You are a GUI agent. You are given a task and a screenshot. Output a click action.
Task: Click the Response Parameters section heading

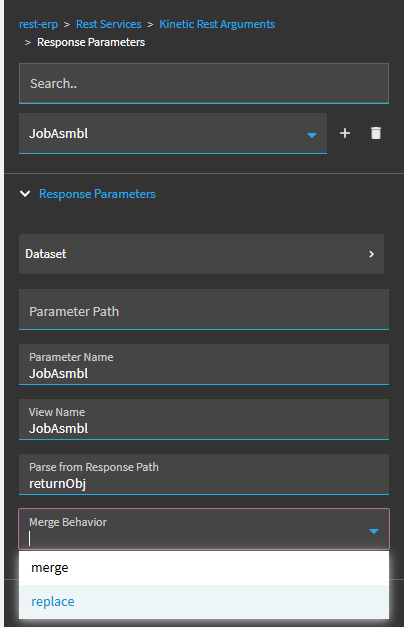97,194
